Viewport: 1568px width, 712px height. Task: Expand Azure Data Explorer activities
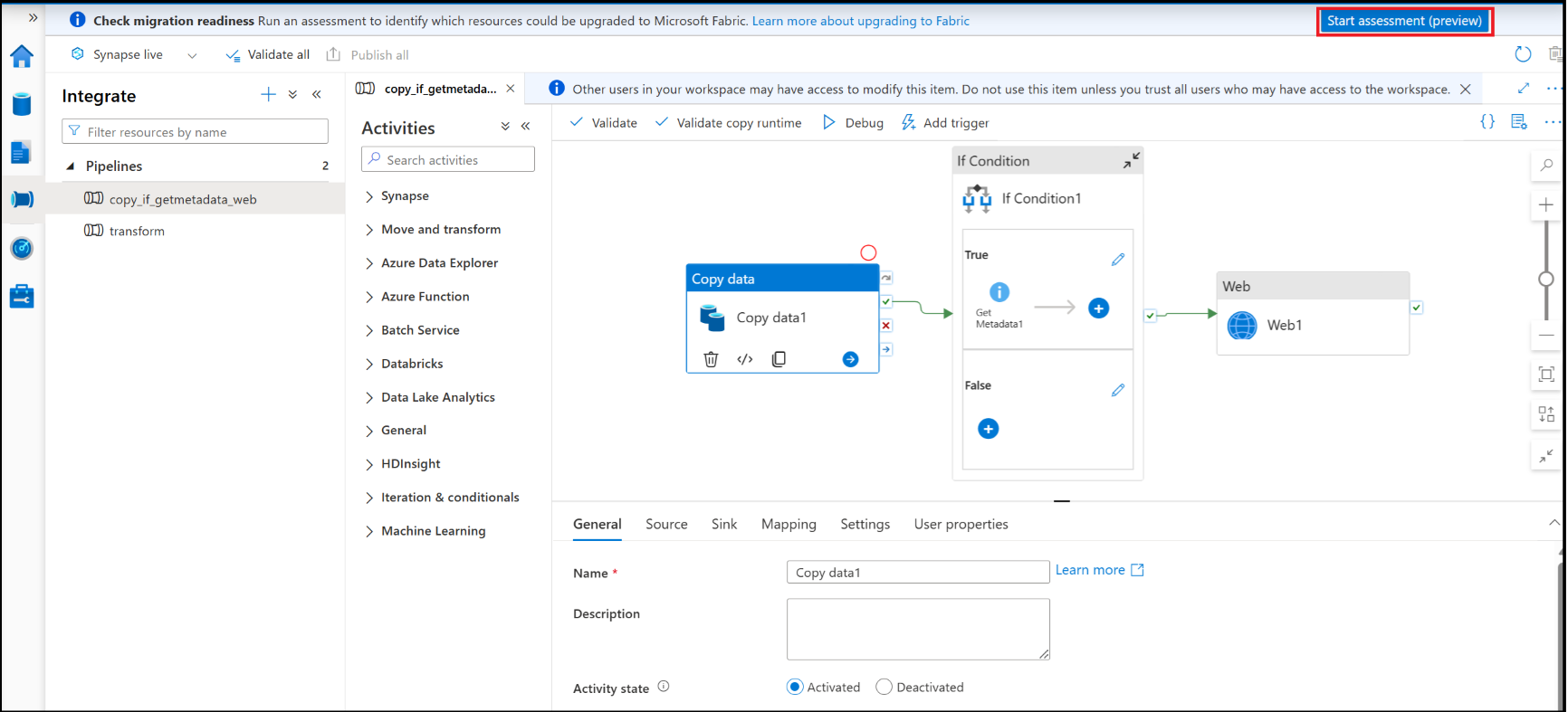(369, 263)
